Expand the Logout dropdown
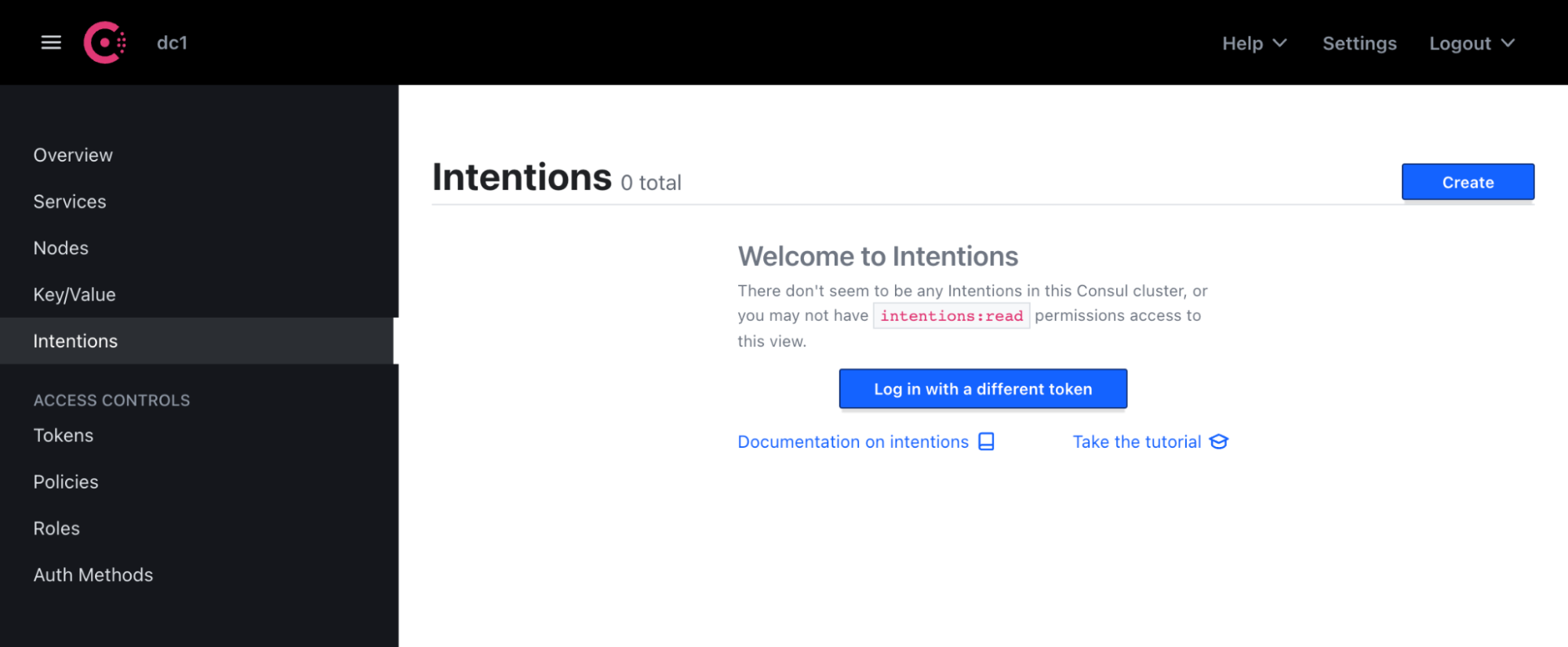 pos(1471,43)
